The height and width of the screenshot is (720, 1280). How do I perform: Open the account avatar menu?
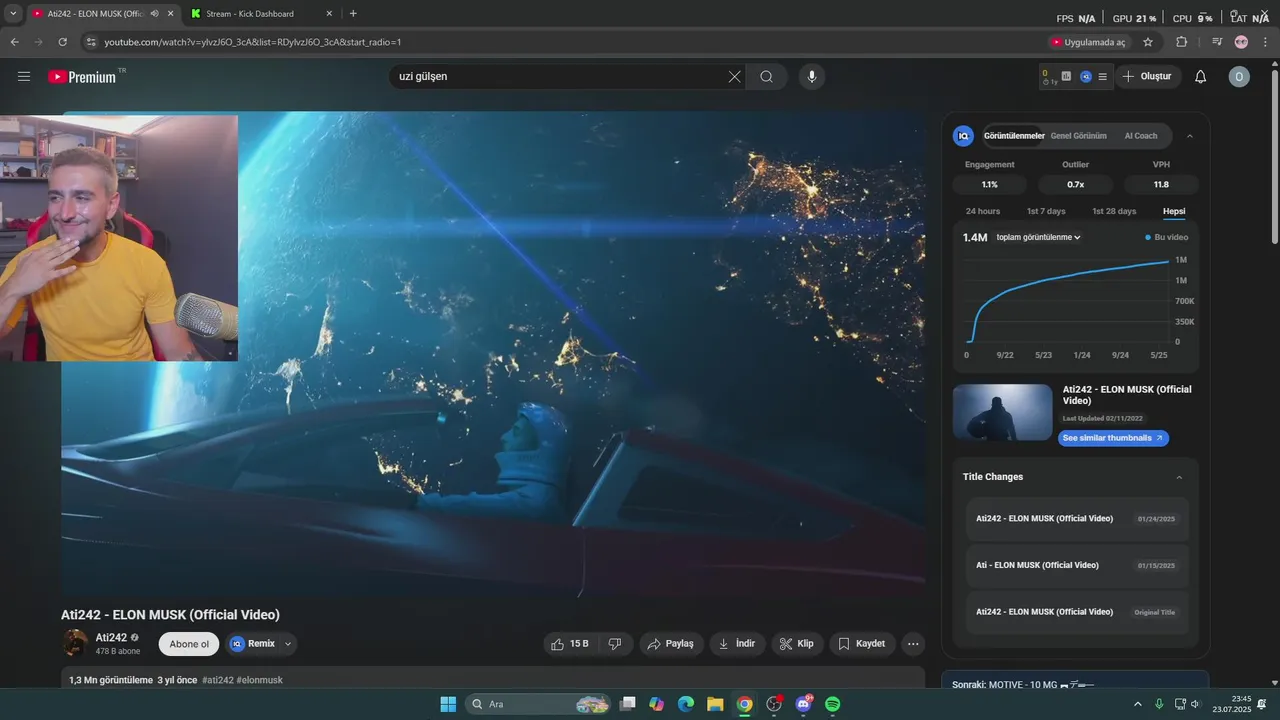pyautogui.click(x=1239, y=76)
